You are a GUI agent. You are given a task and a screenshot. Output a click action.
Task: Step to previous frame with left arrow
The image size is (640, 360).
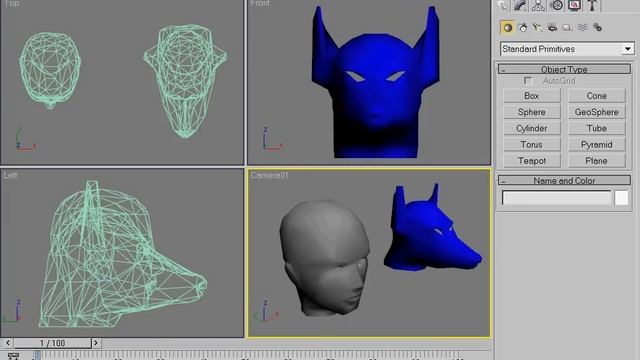click(8, 343)
